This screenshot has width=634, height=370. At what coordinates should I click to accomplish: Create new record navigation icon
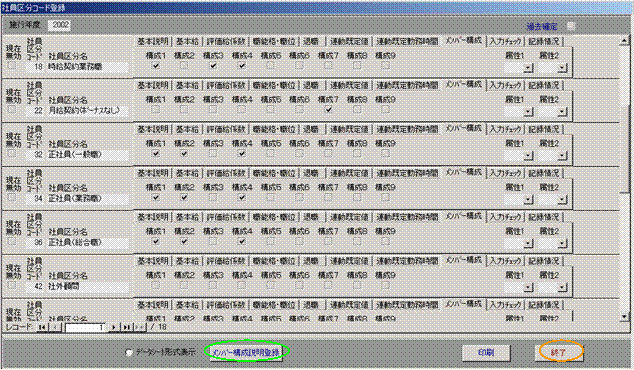click(x=139, y=327)
